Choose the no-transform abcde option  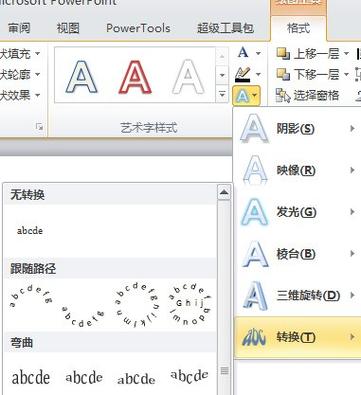click(30, 231)
